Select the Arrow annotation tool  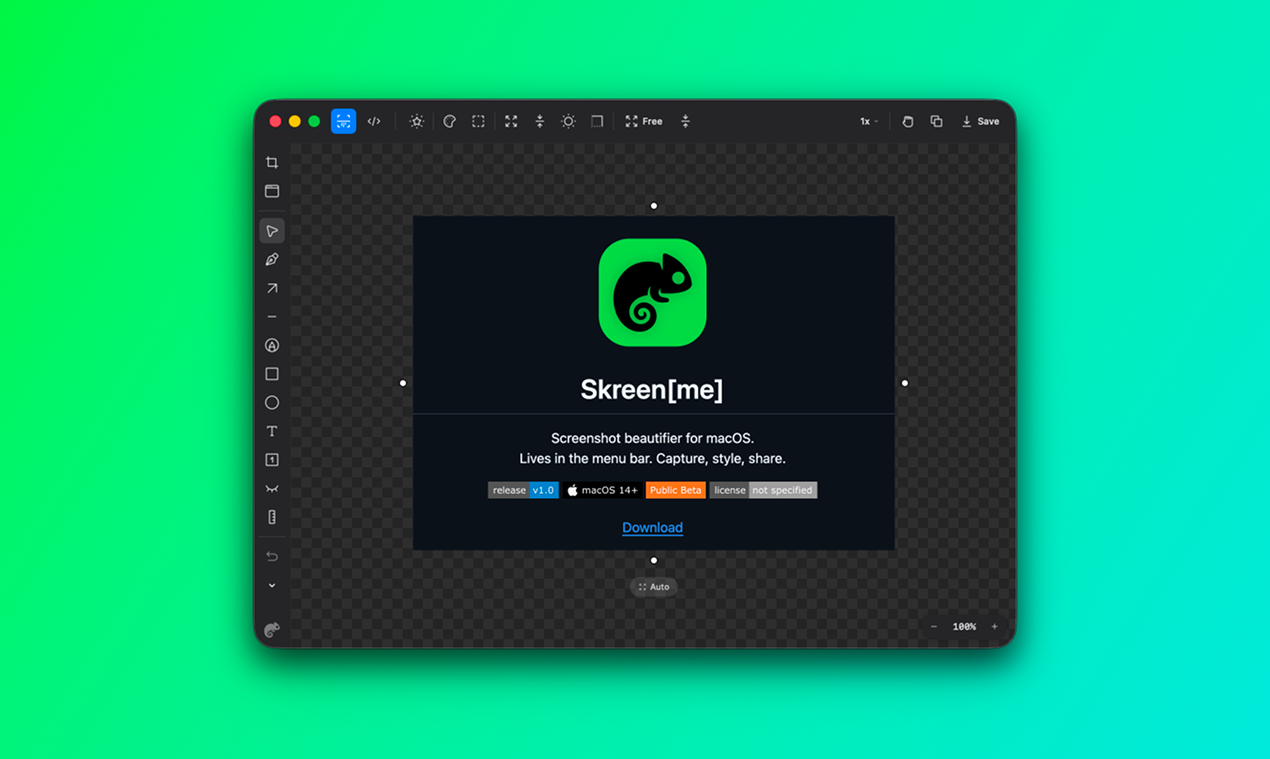tap(272, 288)
